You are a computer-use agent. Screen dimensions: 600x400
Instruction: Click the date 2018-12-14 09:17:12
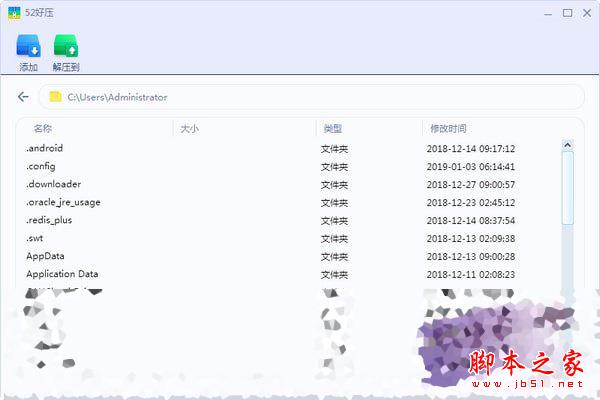coord(471,149)
